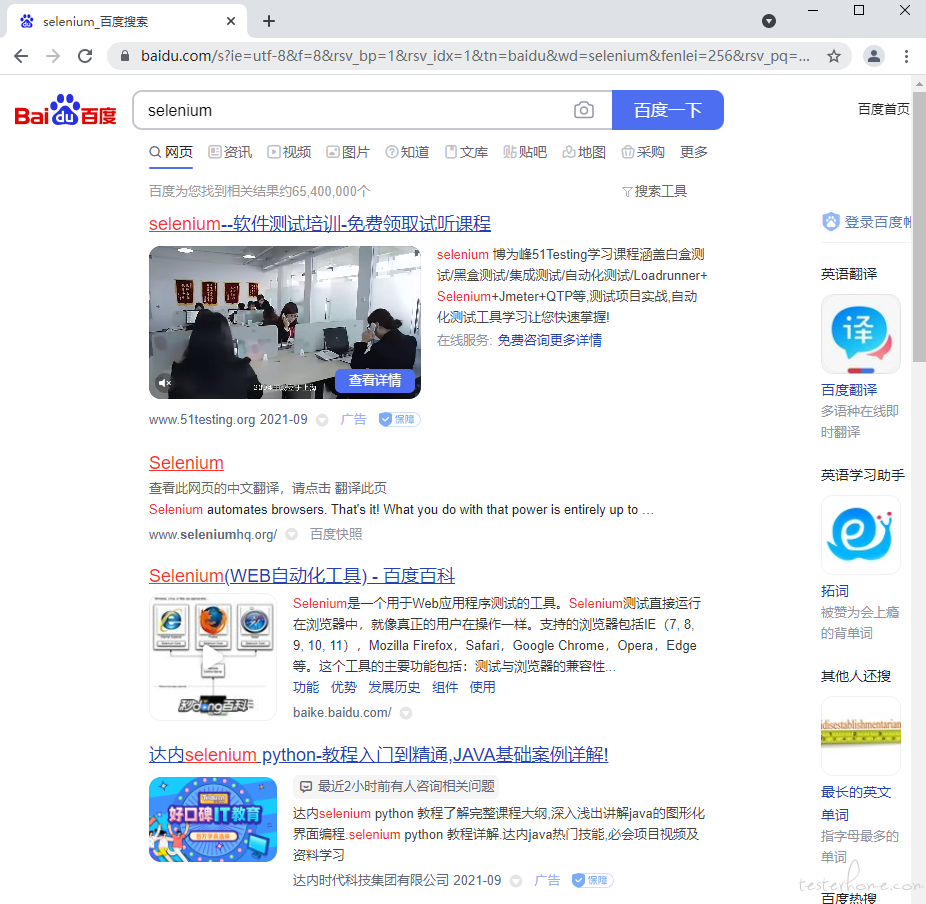Viewport: 926px width, 904px height.
Task: Open the tab search dropdown in title bar
Action: (x=768, y=21)
